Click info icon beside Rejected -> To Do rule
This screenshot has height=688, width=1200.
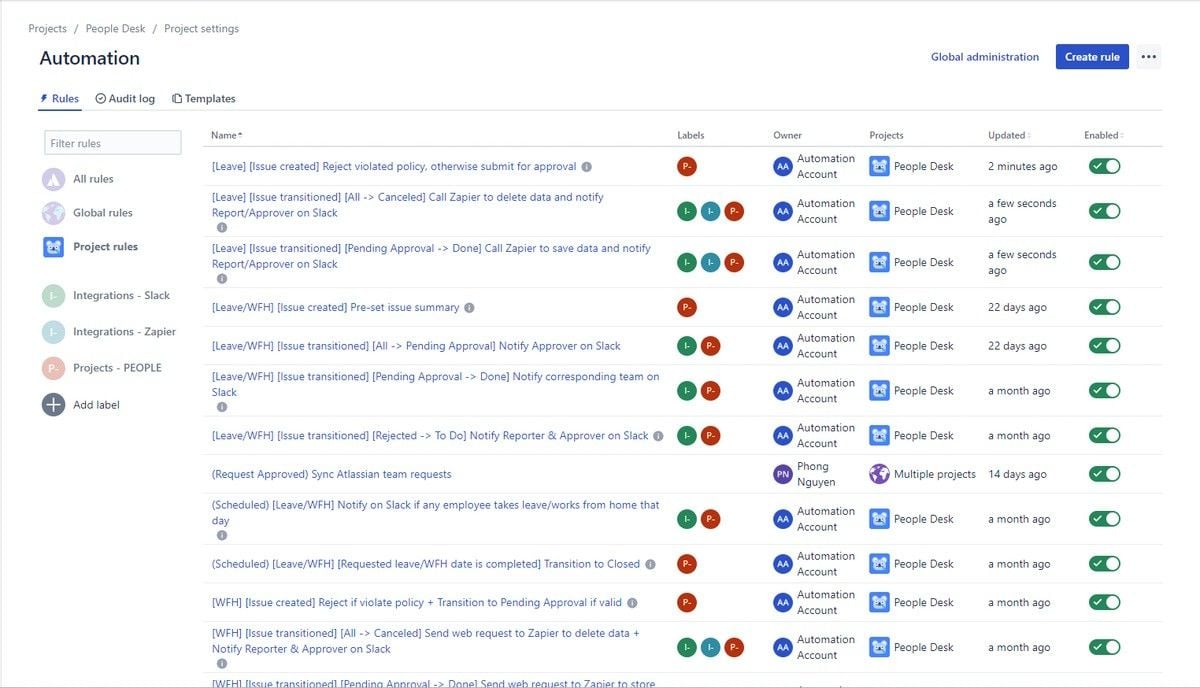pos(658,436)
